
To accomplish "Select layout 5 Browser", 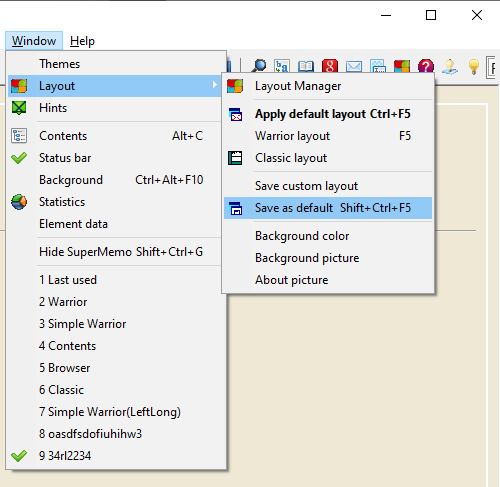I will coord(116,368).
